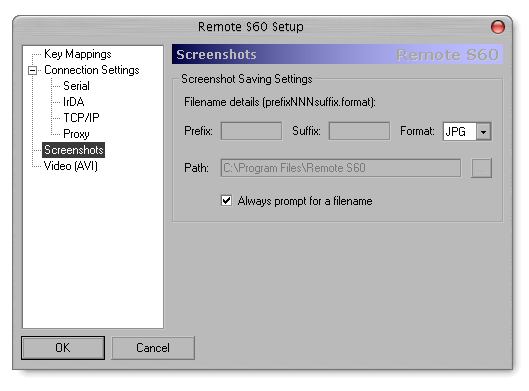Open TCP/IP connection settings
The width and height of the screenshot is (529, 391).
[x=81, y=117]
